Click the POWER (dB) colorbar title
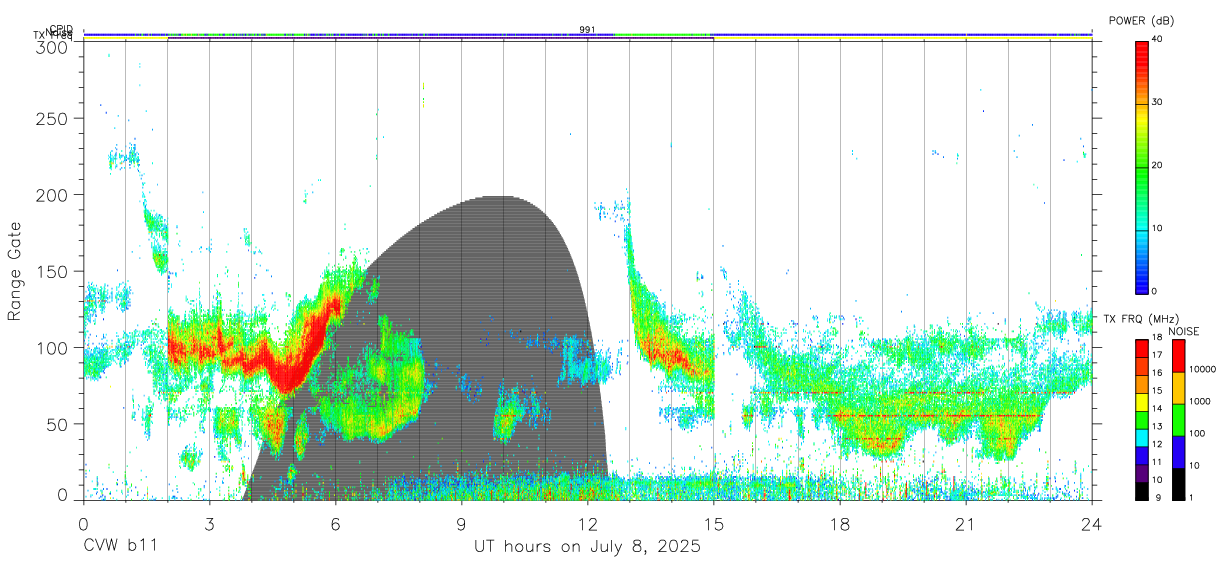Image resolution: width=1228 pixels, height=567 pixels. point(1142,21)
